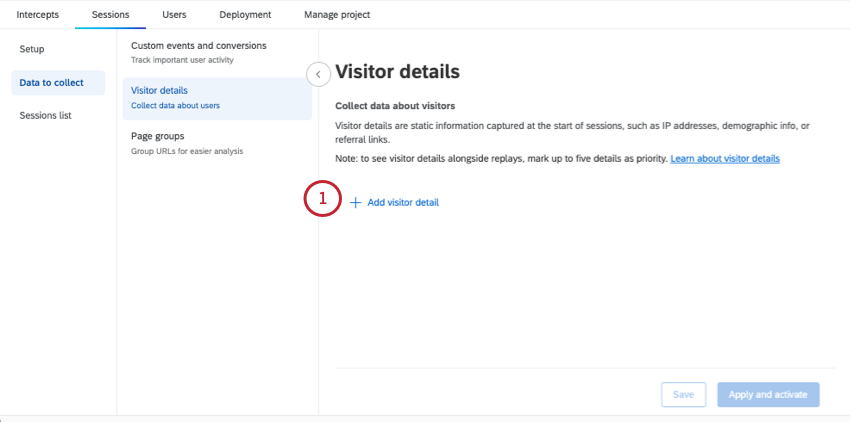The image size is (850, 422).
Task: Collapse the side panel with the chevron button
Action: point(318,74)
